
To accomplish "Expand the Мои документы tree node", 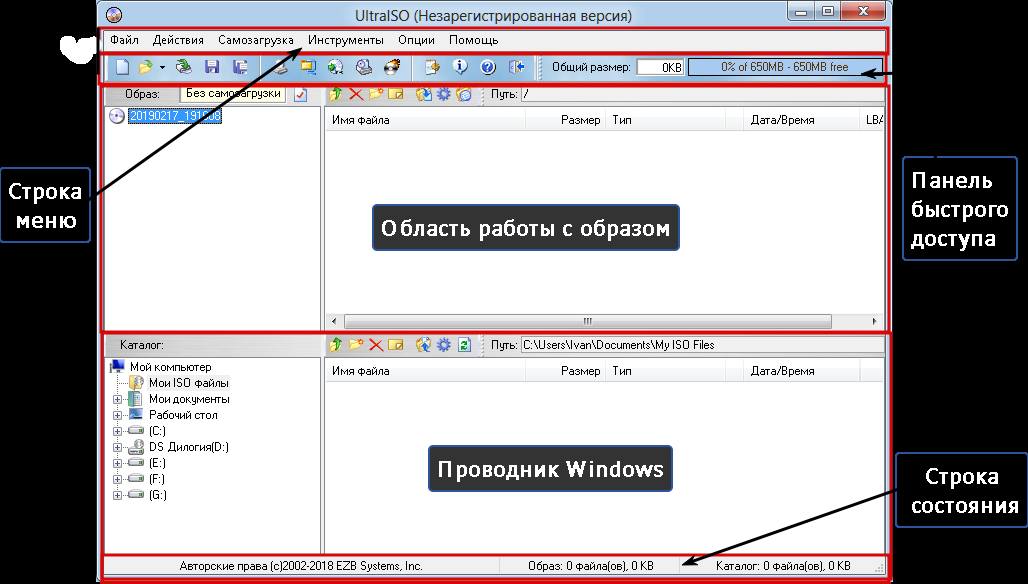I will coord(117,399).
